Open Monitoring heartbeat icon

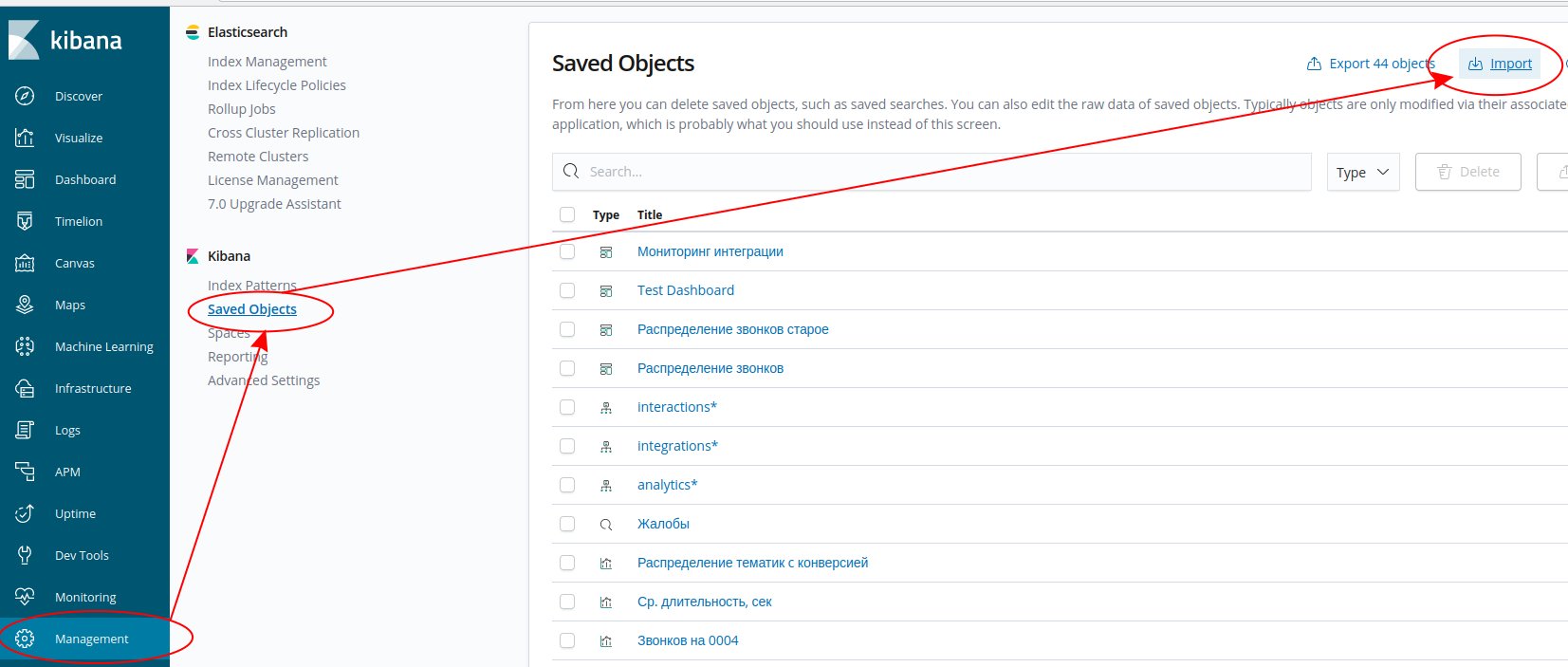(26, 597)
